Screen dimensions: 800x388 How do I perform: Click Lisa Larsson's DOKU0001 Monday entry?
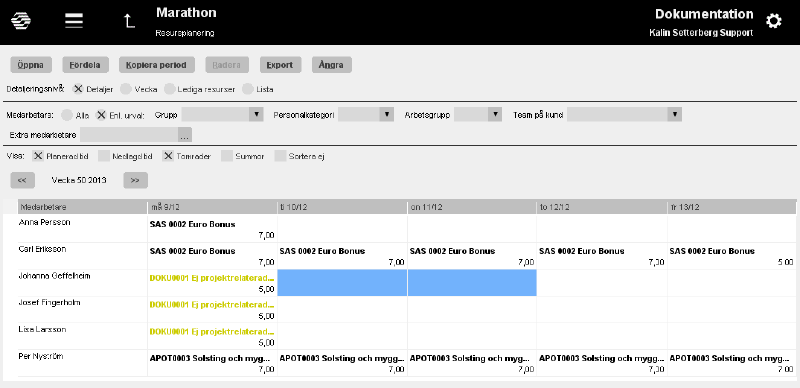212,336
